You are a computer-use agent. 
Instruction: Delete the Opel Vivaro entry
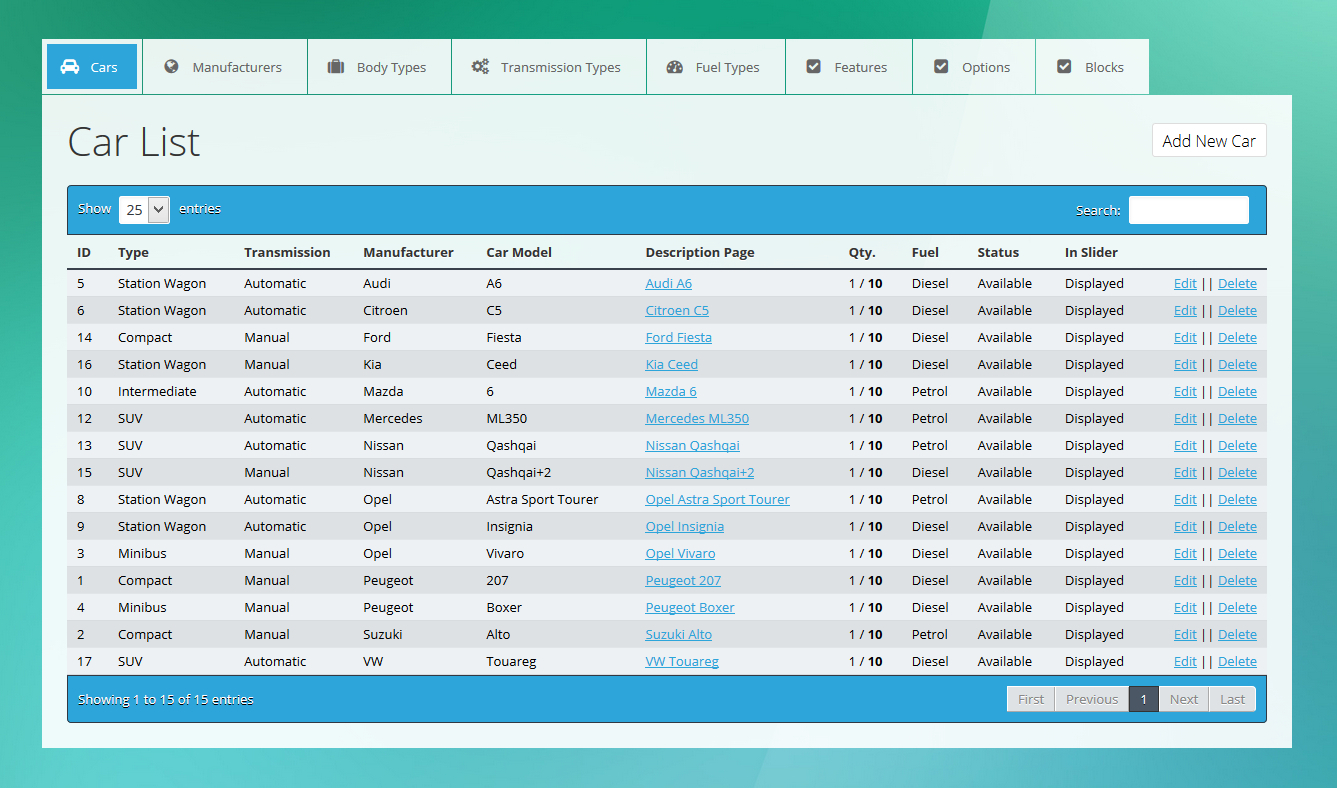click(1238, 553)
